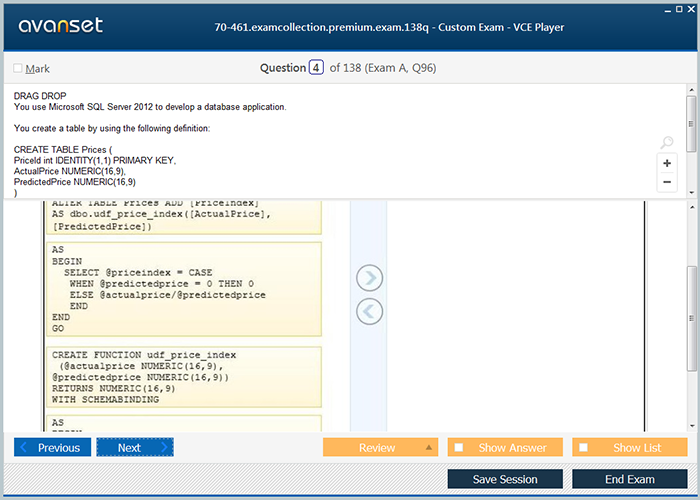700x500 pixels.
Task: Select the CREATE FUNCTION udf_price_index block
Action: pos(184,377)
